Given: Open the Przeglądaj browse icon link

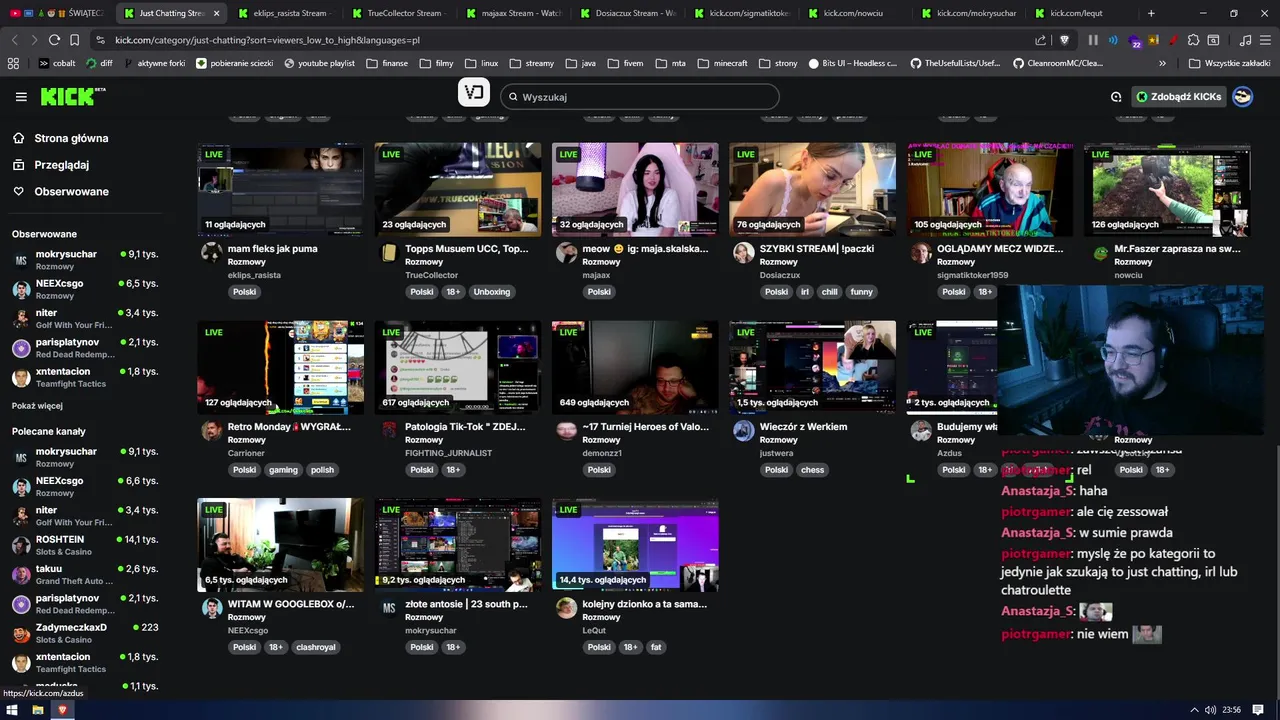Looking at the screenshot, I should (18, 165).
